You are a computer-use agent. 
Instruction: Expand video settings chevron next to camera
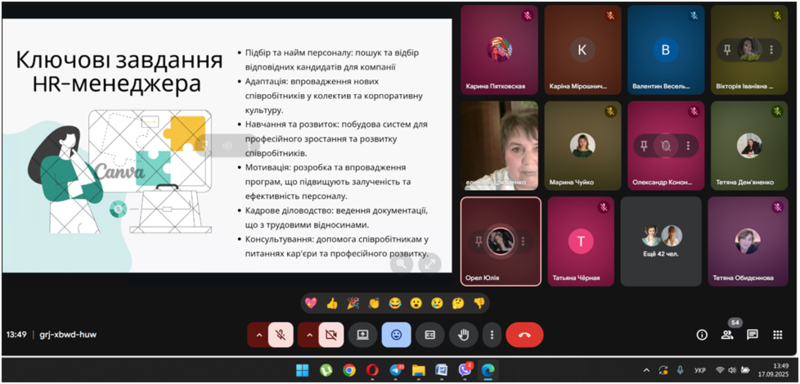(309, 335)
